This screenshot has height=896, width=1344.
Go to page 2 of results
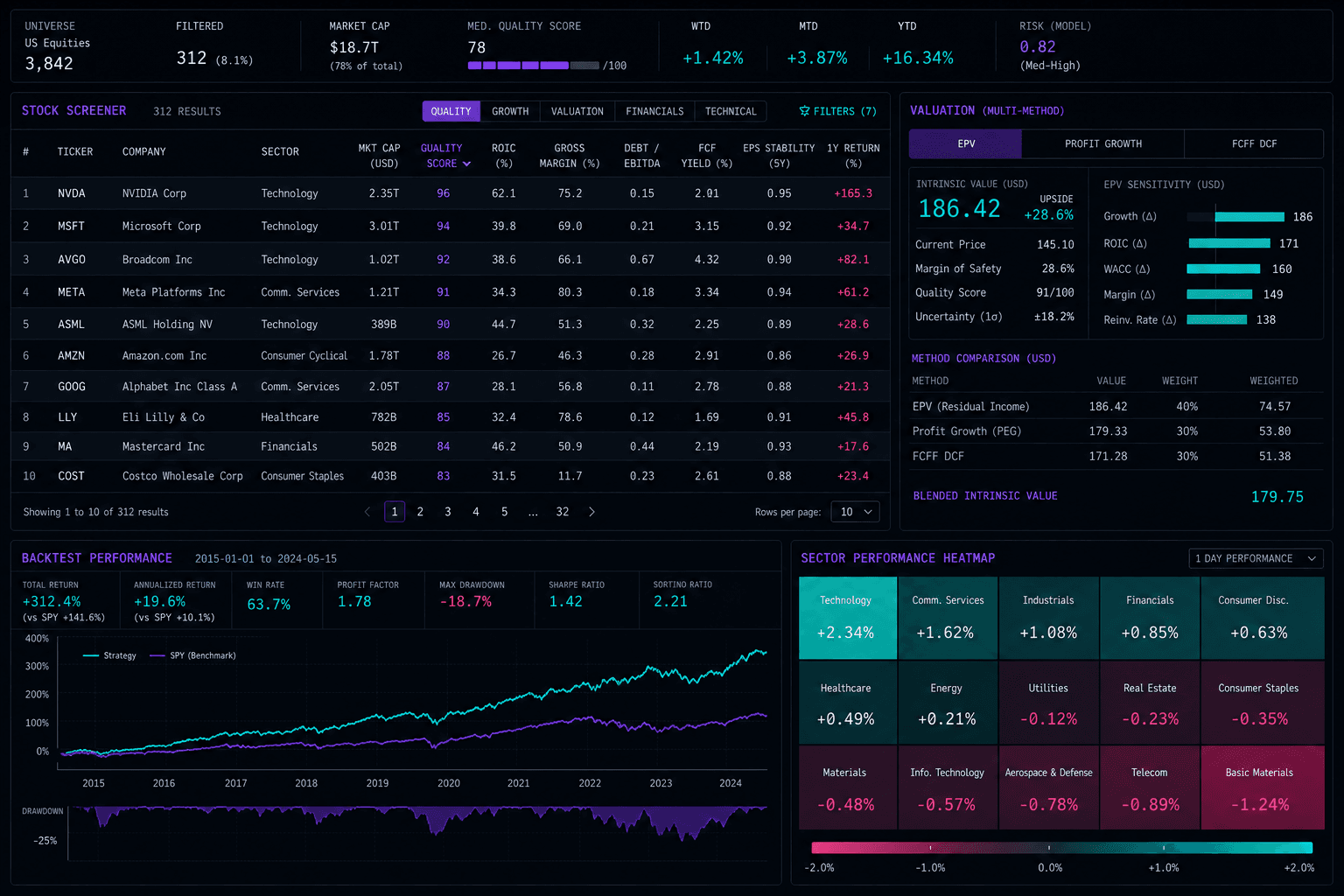tap(420, 512)
